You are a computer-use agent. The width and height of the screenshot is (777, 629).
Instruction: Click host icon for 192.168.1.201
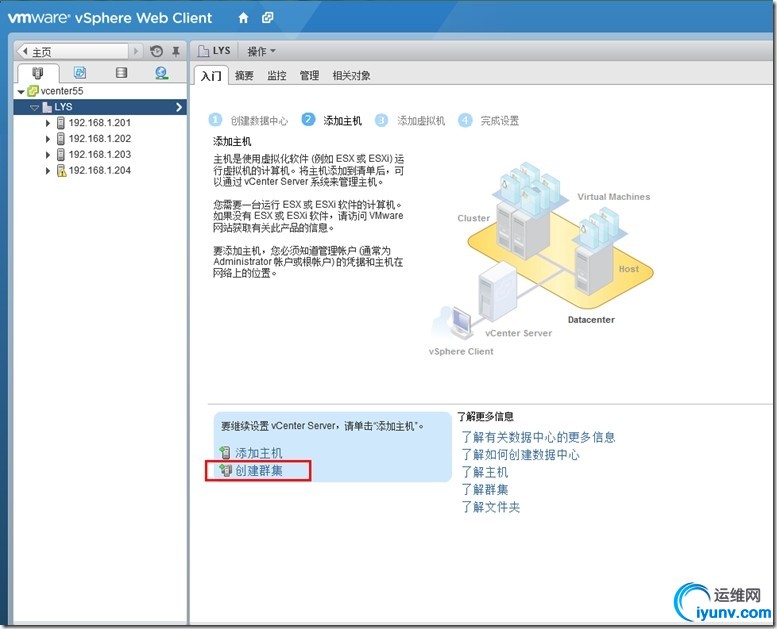60,123
